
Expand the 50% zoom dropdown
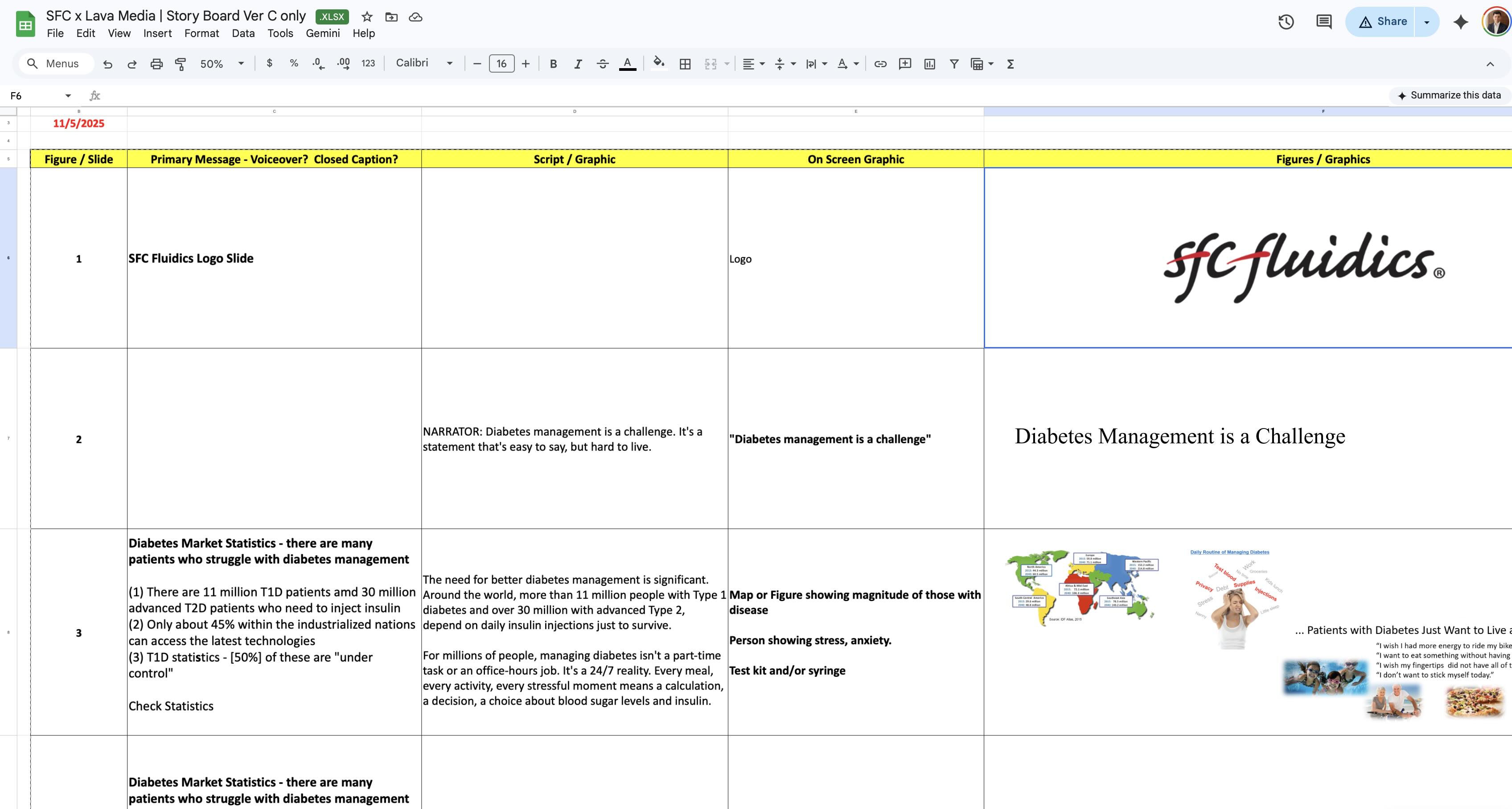click(221, 64)
